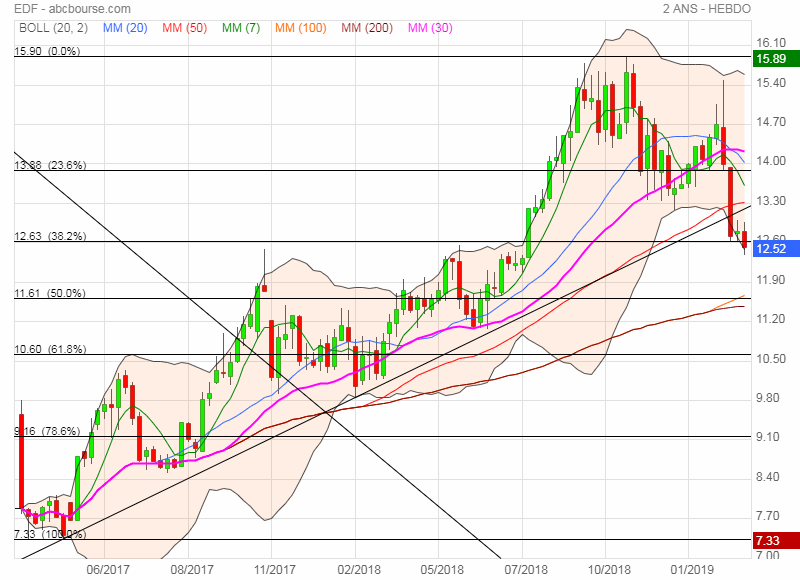Select the MM (200) brown legend entry

pos(367,28)
